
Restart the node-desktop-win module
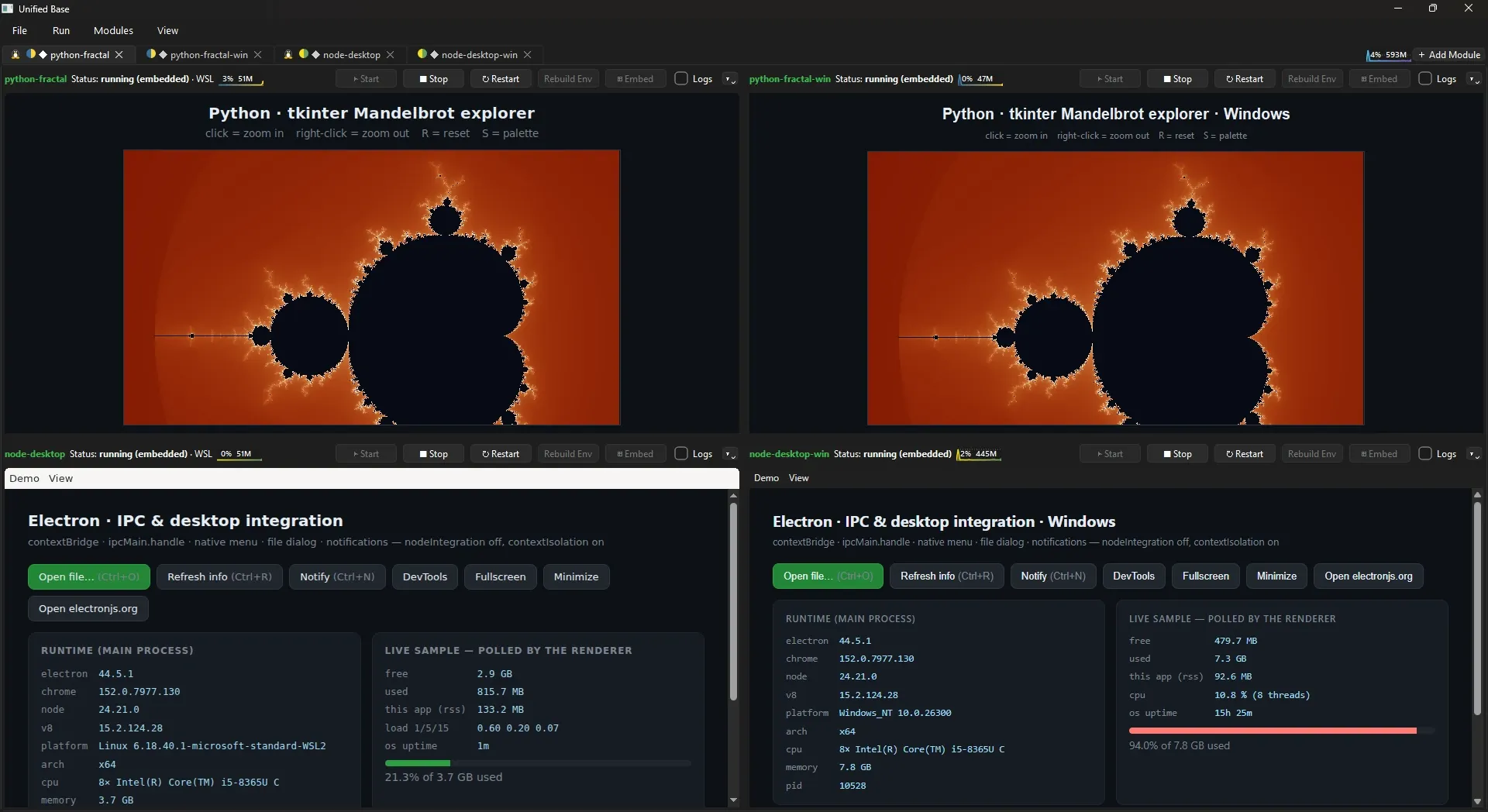pos(1245,454)
